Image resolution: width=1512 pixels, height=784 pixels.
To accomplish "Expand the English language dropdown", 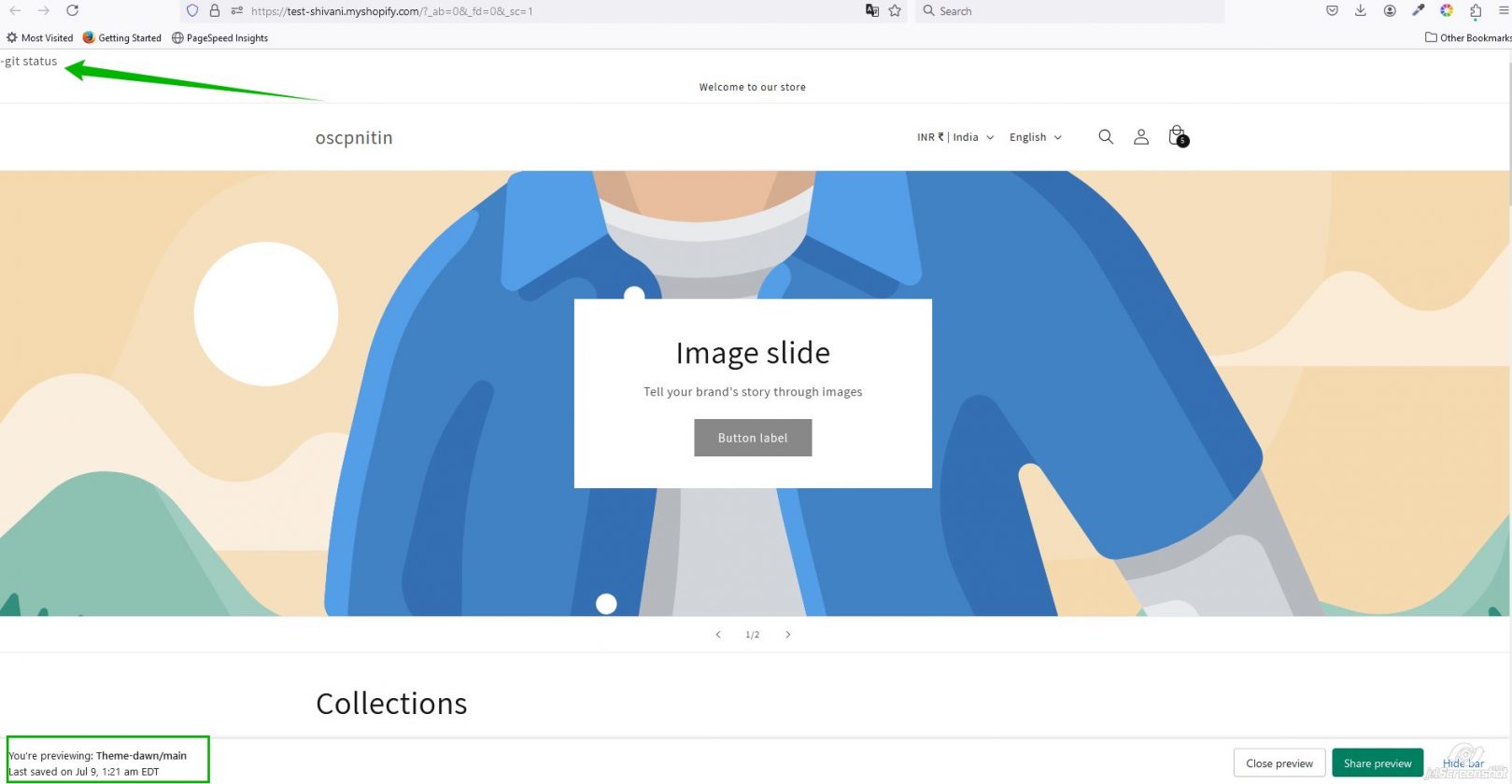I will tap(1035, 137).
